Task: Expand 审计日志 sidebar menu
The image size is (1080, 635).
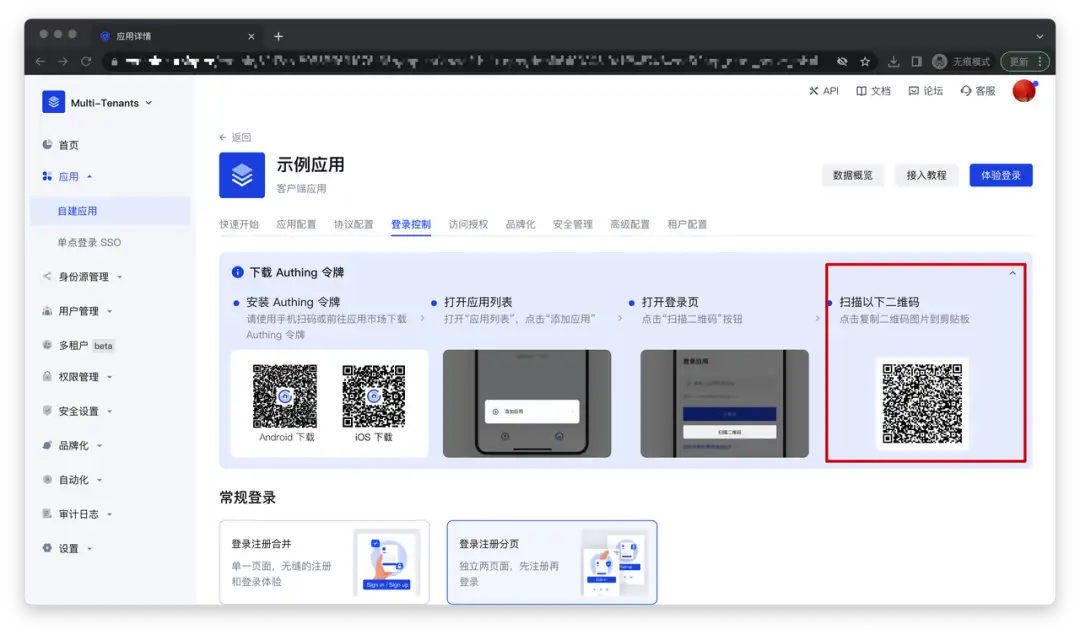Action: [77, 514]
